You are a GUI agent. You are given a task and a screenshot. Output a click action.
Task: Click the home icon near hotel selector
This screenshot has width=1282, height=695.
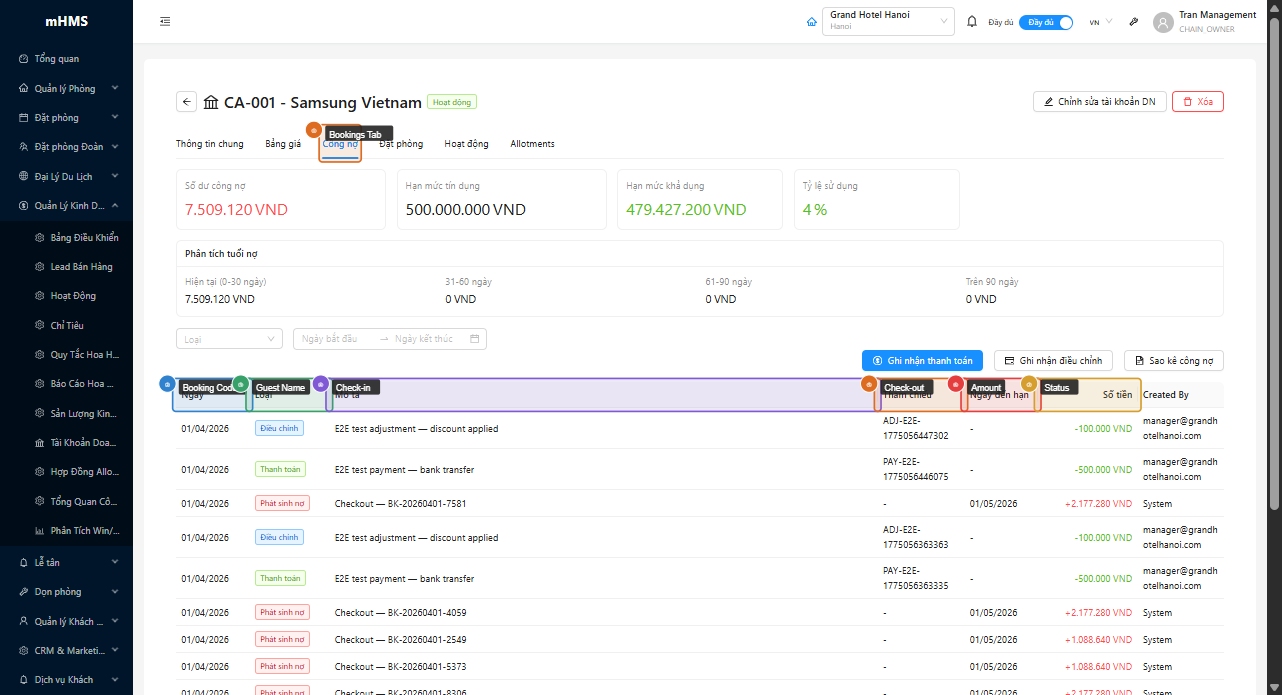click(x=812, y=22)
